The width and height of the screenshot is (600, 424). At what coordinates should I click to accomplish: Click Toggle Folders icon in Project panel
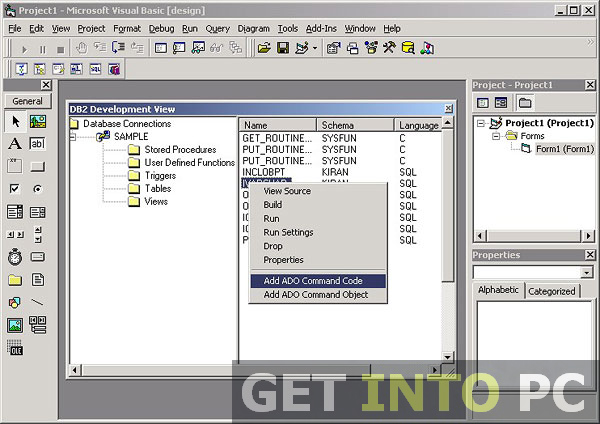pyautogui.click(x=525, y=103)
